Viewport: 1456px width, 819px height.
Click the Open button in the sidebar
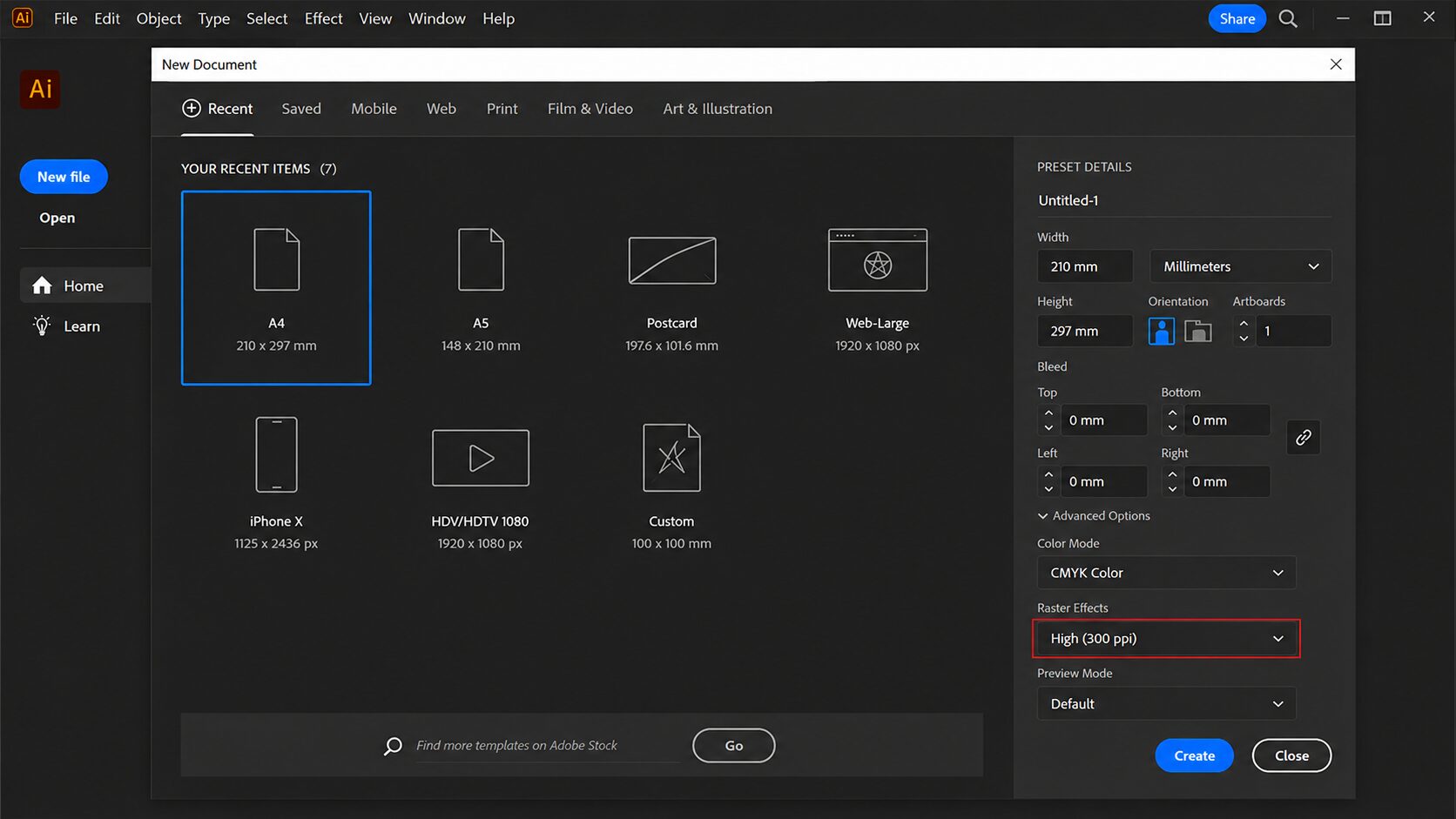point(57,218)
